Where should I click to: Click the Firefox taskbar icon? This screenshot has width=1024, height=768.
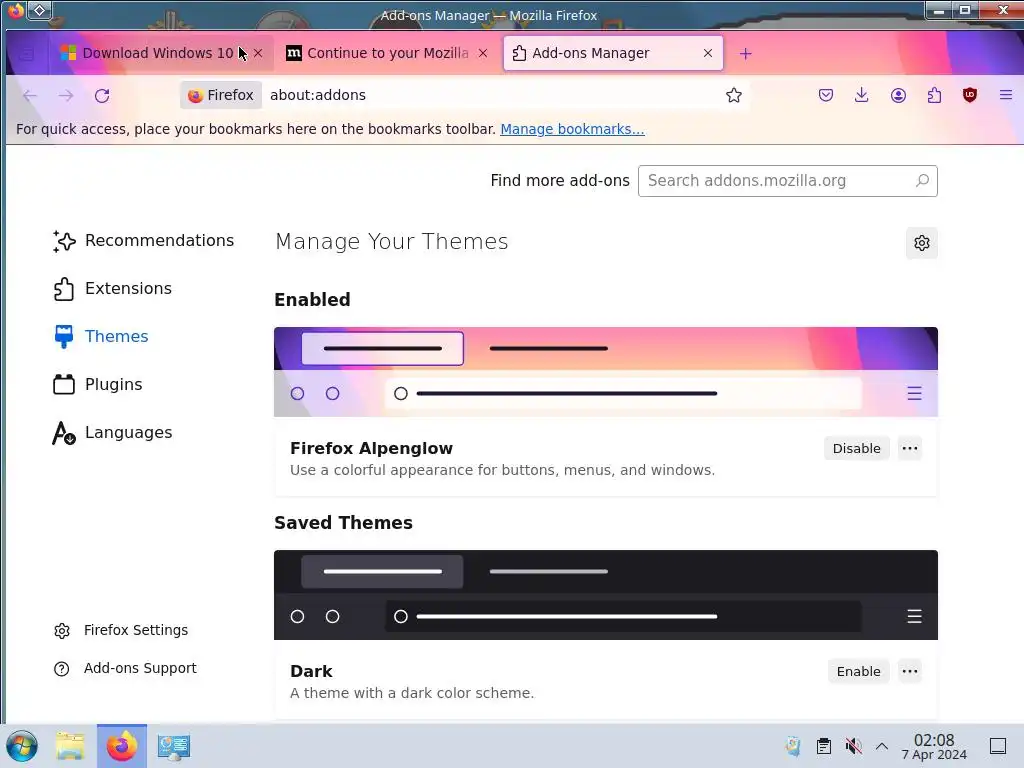121,746
